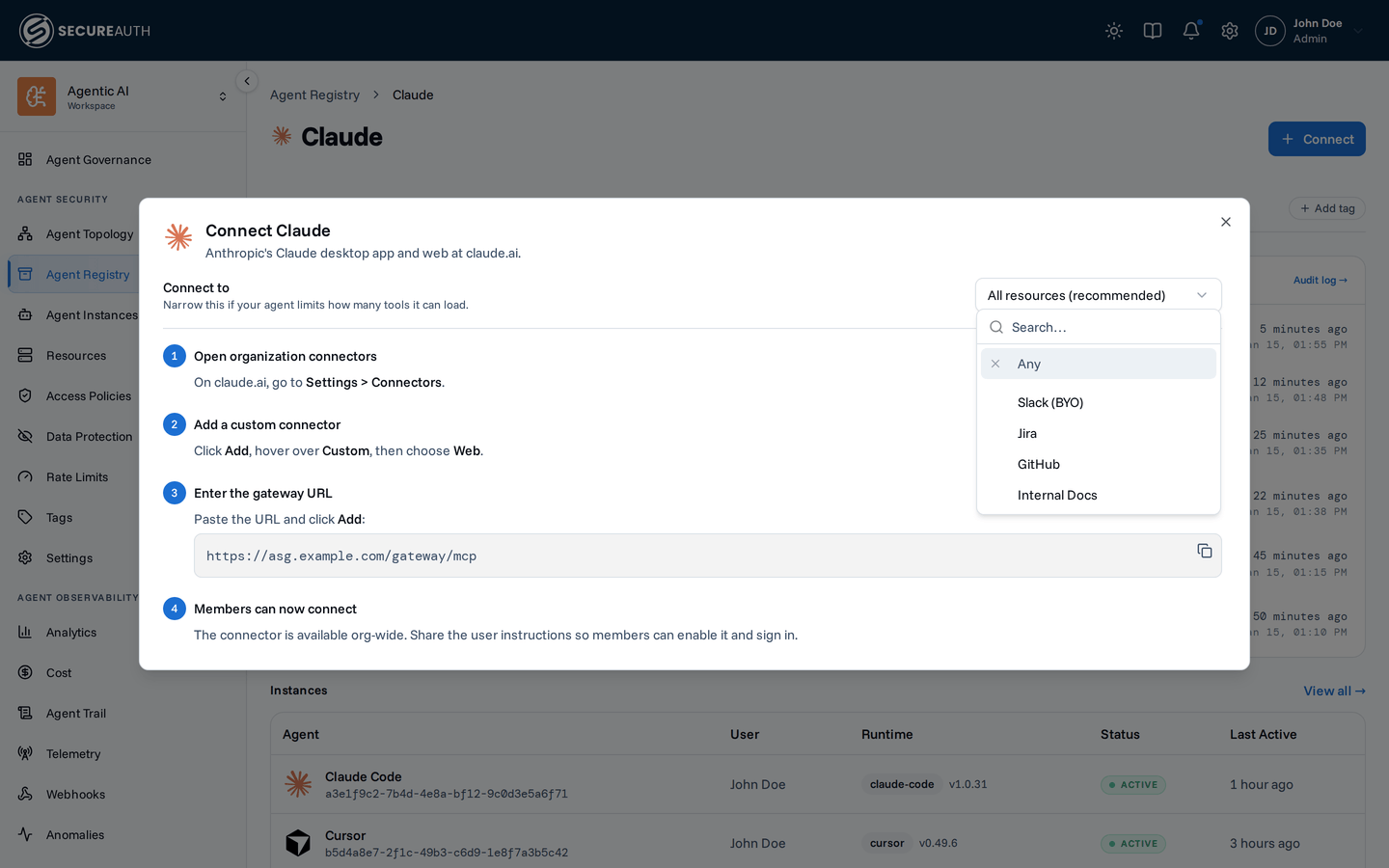Image resolution: width=1389 pixels, height=868 pixels.
Task: Click View all instances link
Action: pos(1334,691)
